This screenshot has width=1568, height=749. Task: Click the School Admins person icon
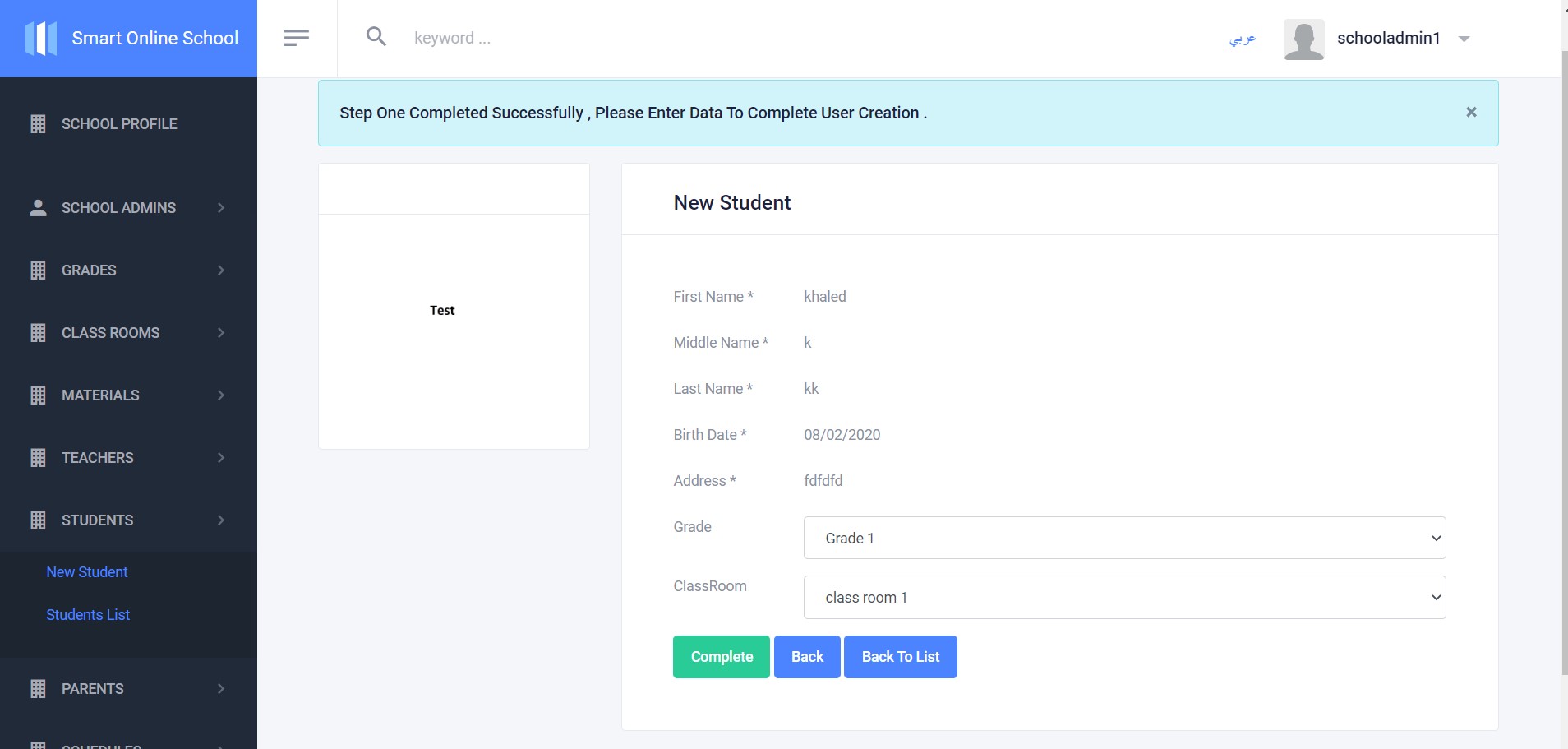(38, 208)
